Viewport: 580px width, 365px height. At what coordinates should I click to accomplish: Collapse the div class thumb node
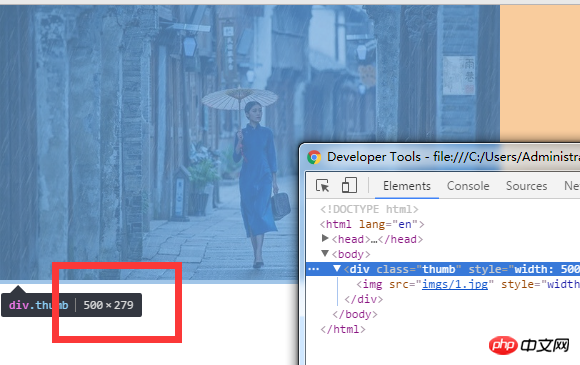tap(337, 268)
